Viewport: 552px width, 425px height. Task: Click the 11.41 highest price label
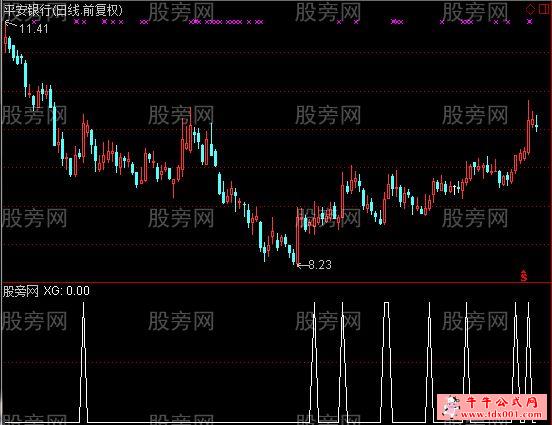coord(34,29)
